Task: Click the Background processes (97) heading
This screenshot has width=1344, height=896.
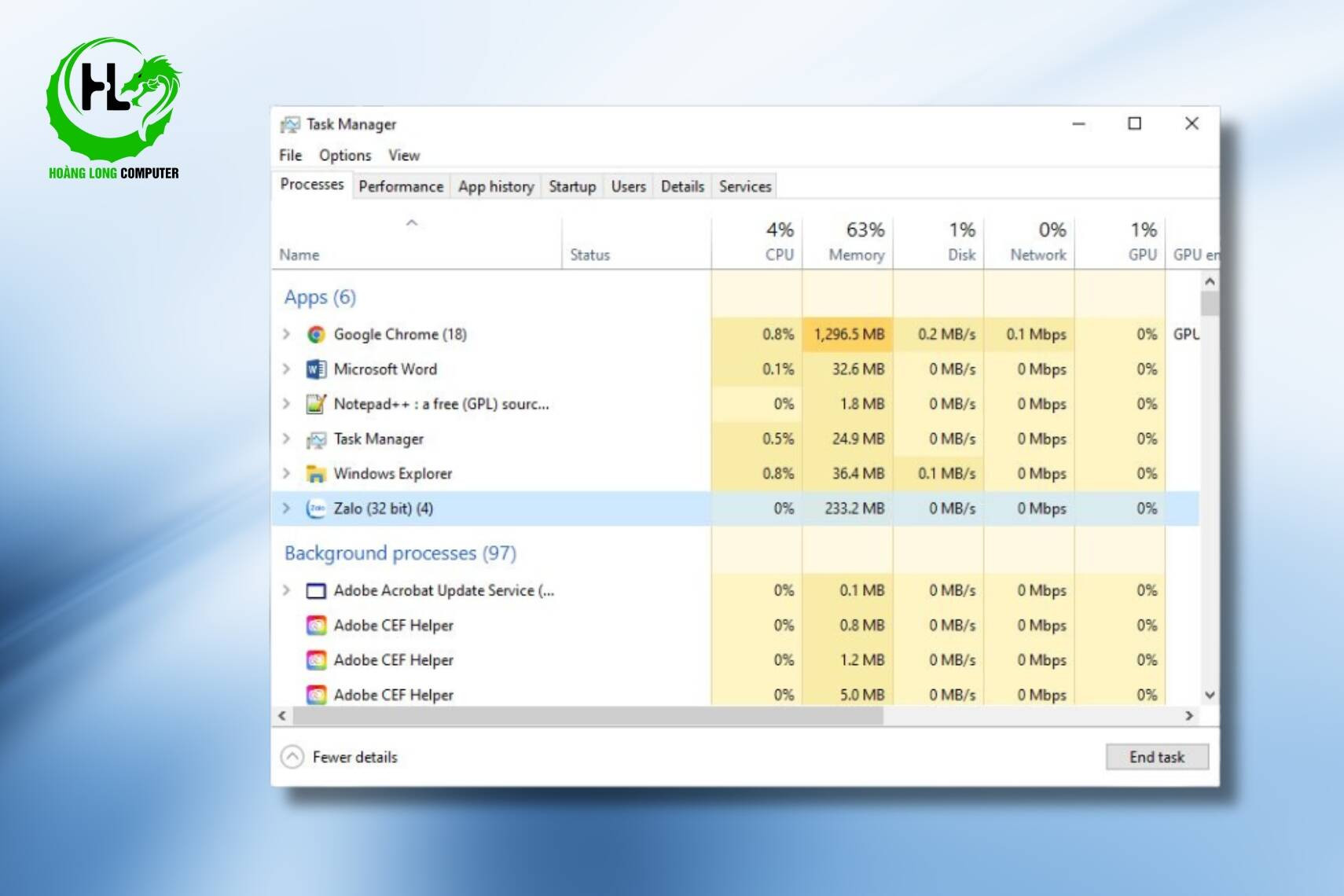Action: [x=400, y=553]
